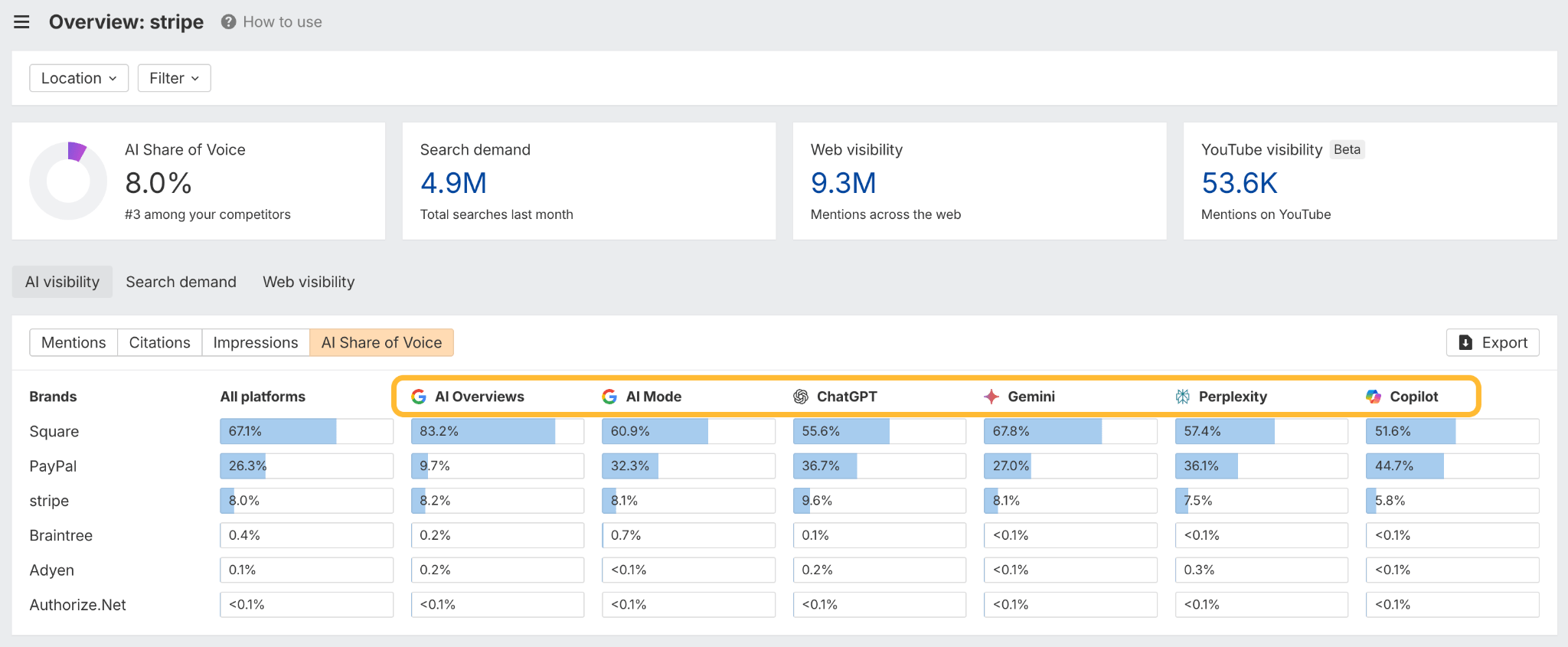Click the ChatGPT logo icon
Image resolution: width=1568 pixels, height=647 pixels.
[801, 397]
